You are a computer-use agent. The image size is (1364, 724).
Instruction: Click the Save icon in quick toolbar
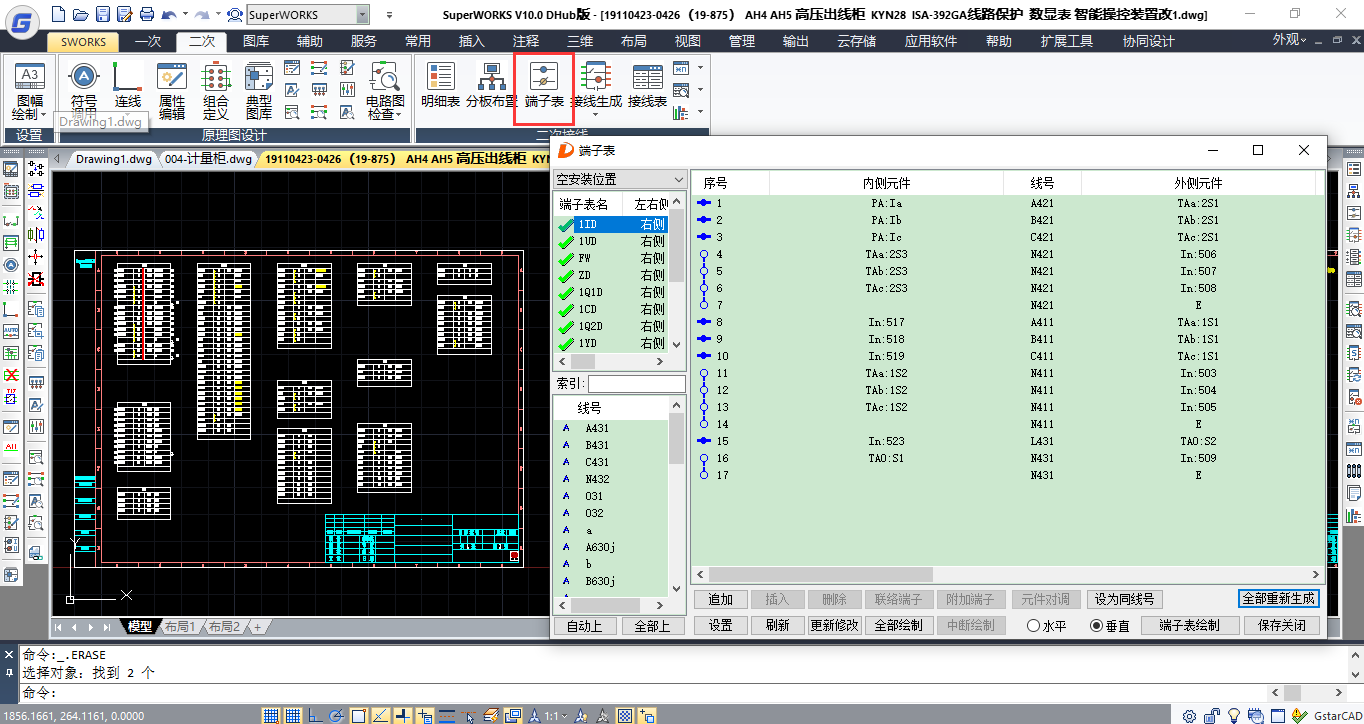[x=101, y=14]
